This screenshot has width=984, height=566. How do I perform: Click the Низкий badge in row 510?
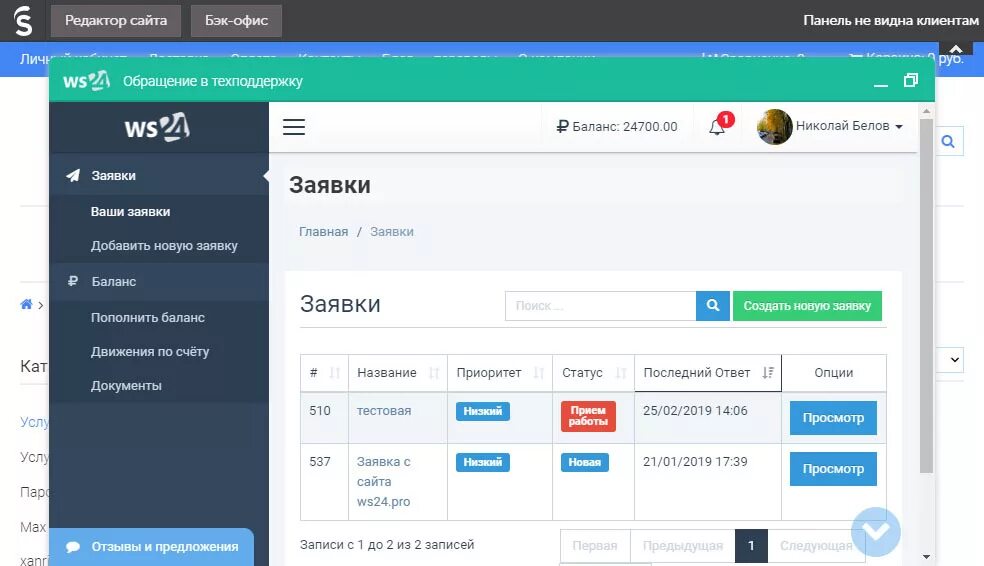(x=483, y=411)
